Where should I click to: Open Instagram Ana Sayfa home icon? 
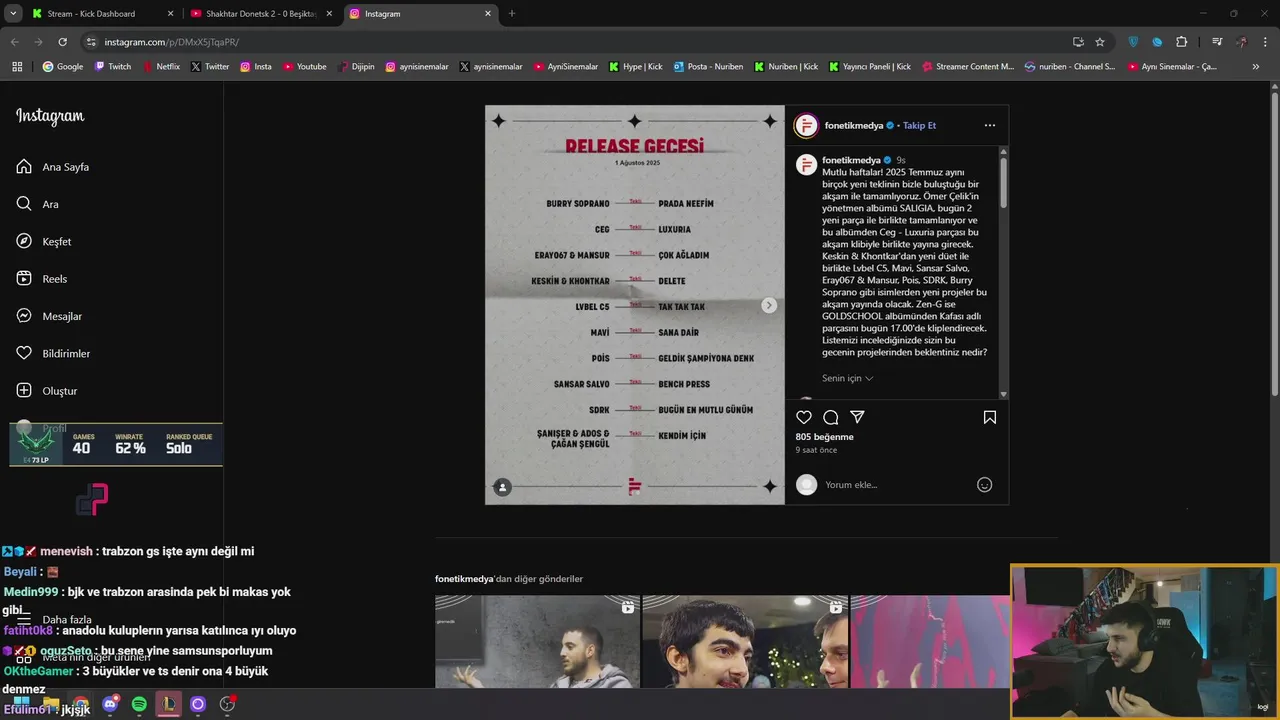pyautogui.click(x=24, y=167)
